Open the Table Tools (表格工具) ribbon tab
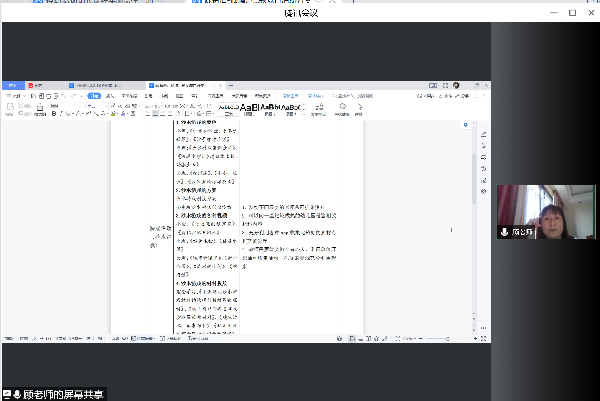This screenshot has width=600, height=401. pos(290,96)
